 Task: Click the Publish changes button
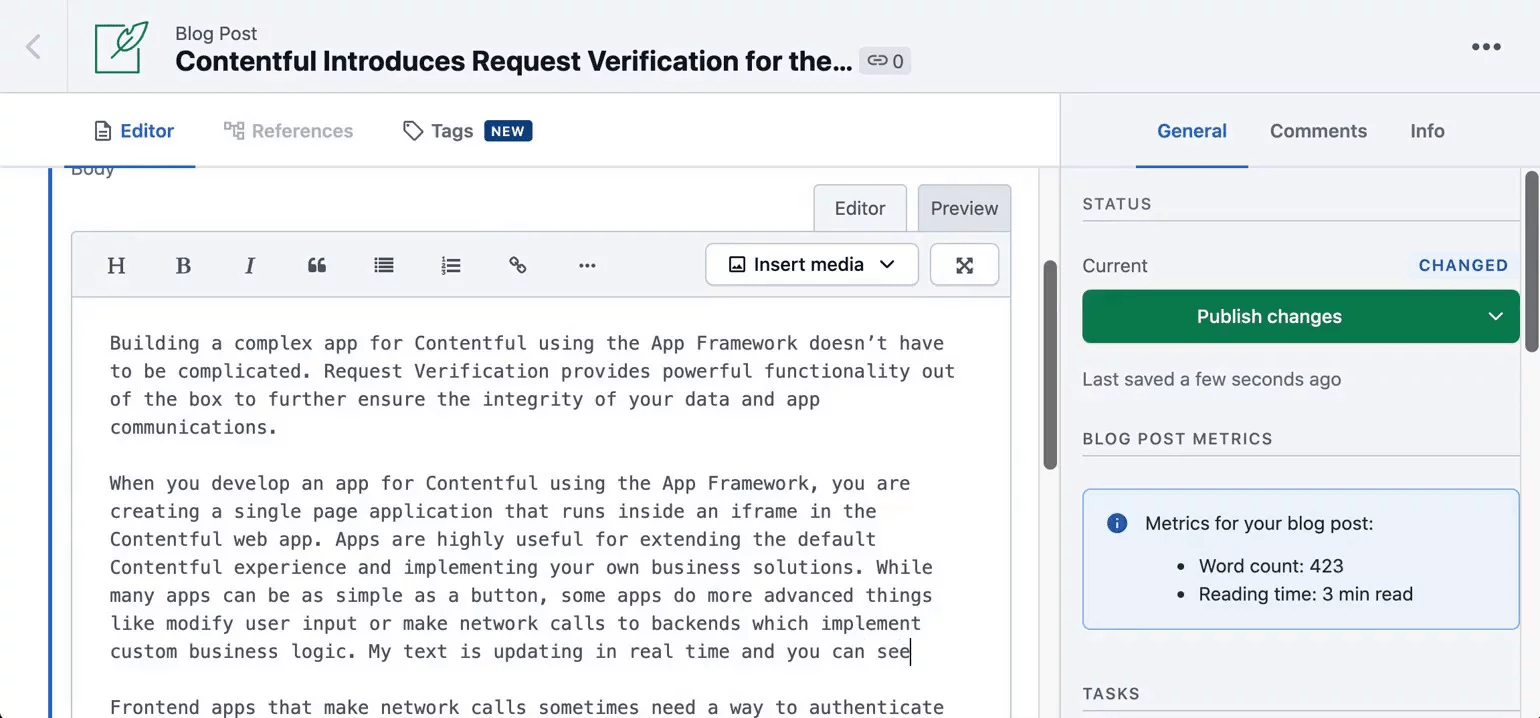pos(1269,316)
